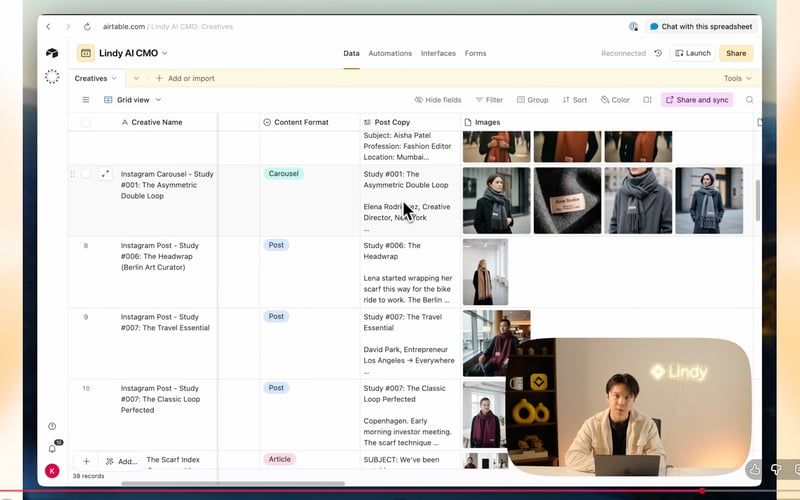The image size is (800, 500).
Task: Open The Headwrap row image thumbnail
Action: pyautogui.click(x=485, y=272)
